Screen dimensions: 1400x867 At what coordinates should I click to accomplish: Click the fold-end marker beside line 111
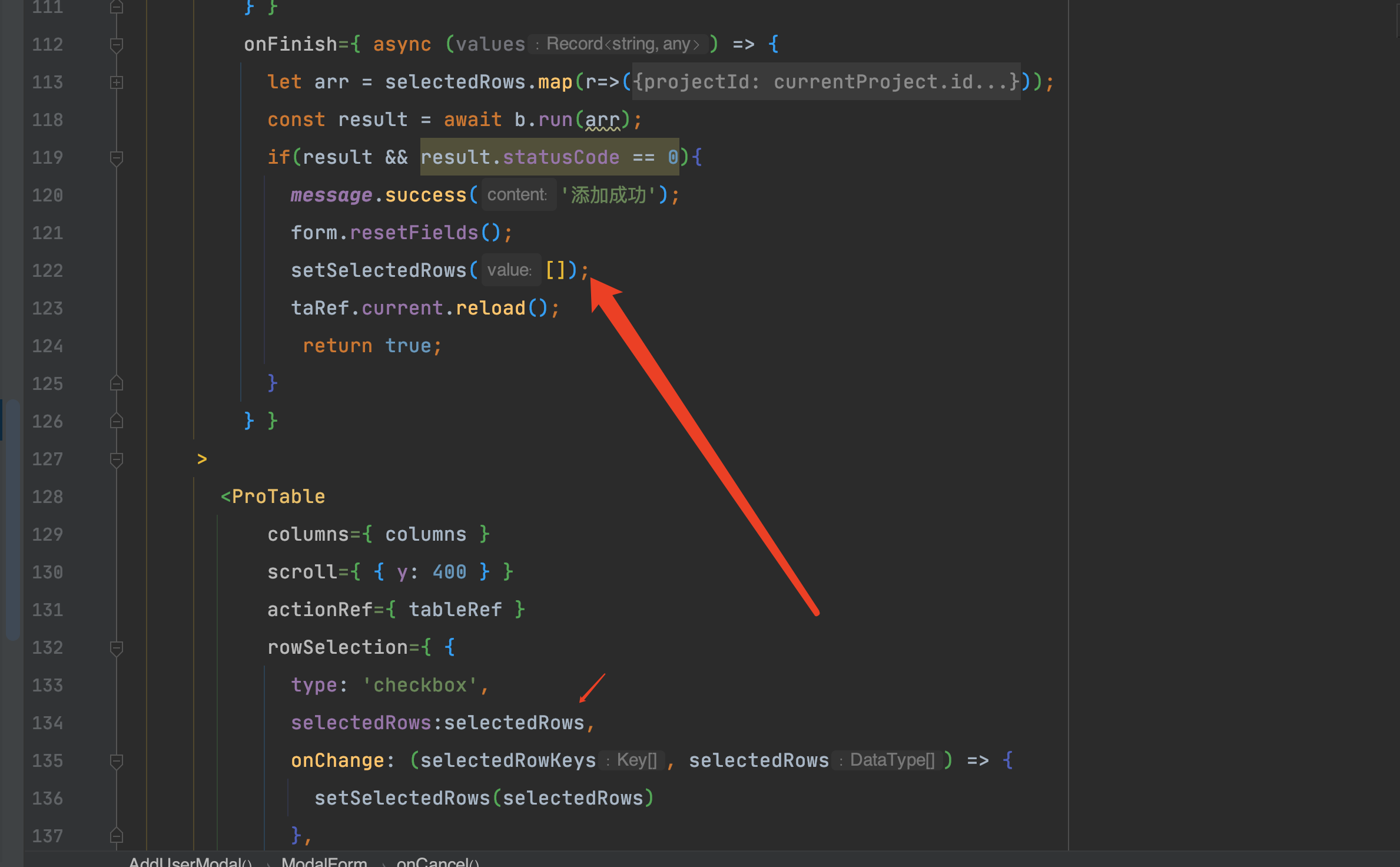pos(116,7)
